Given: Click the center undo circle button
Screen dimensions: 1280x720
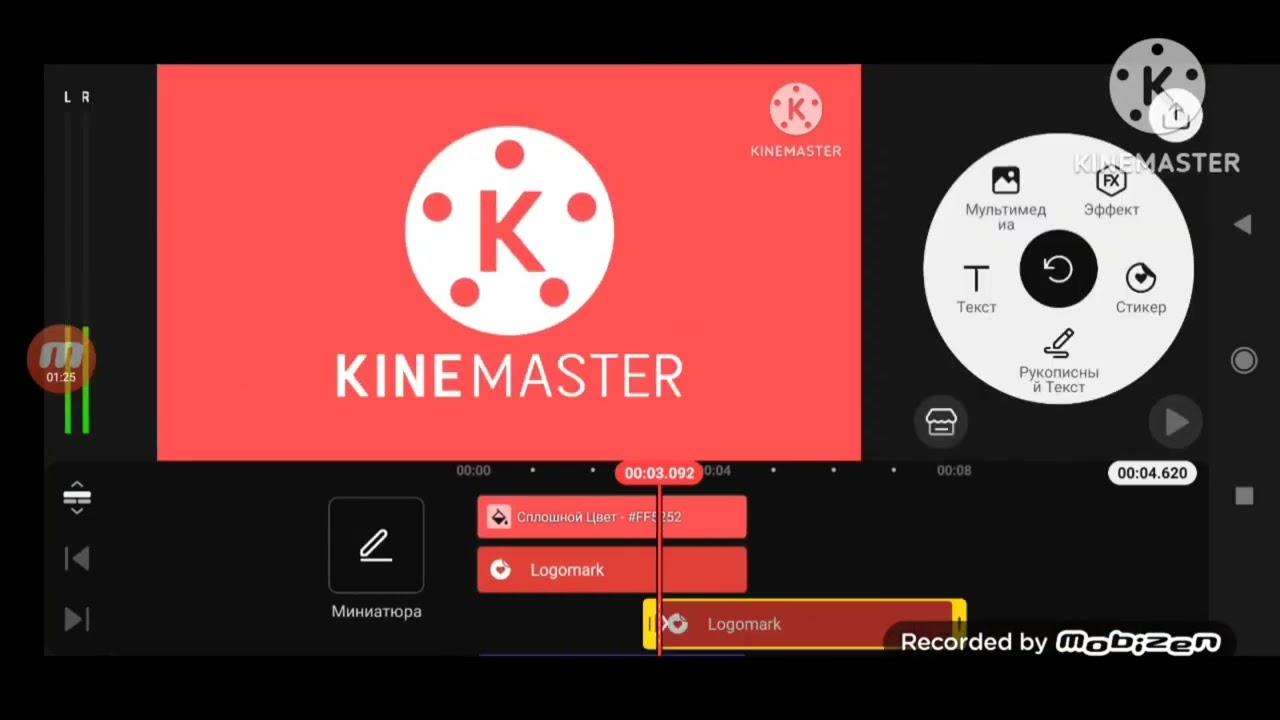Looking at the screenshot, I should click(1058, 269).
